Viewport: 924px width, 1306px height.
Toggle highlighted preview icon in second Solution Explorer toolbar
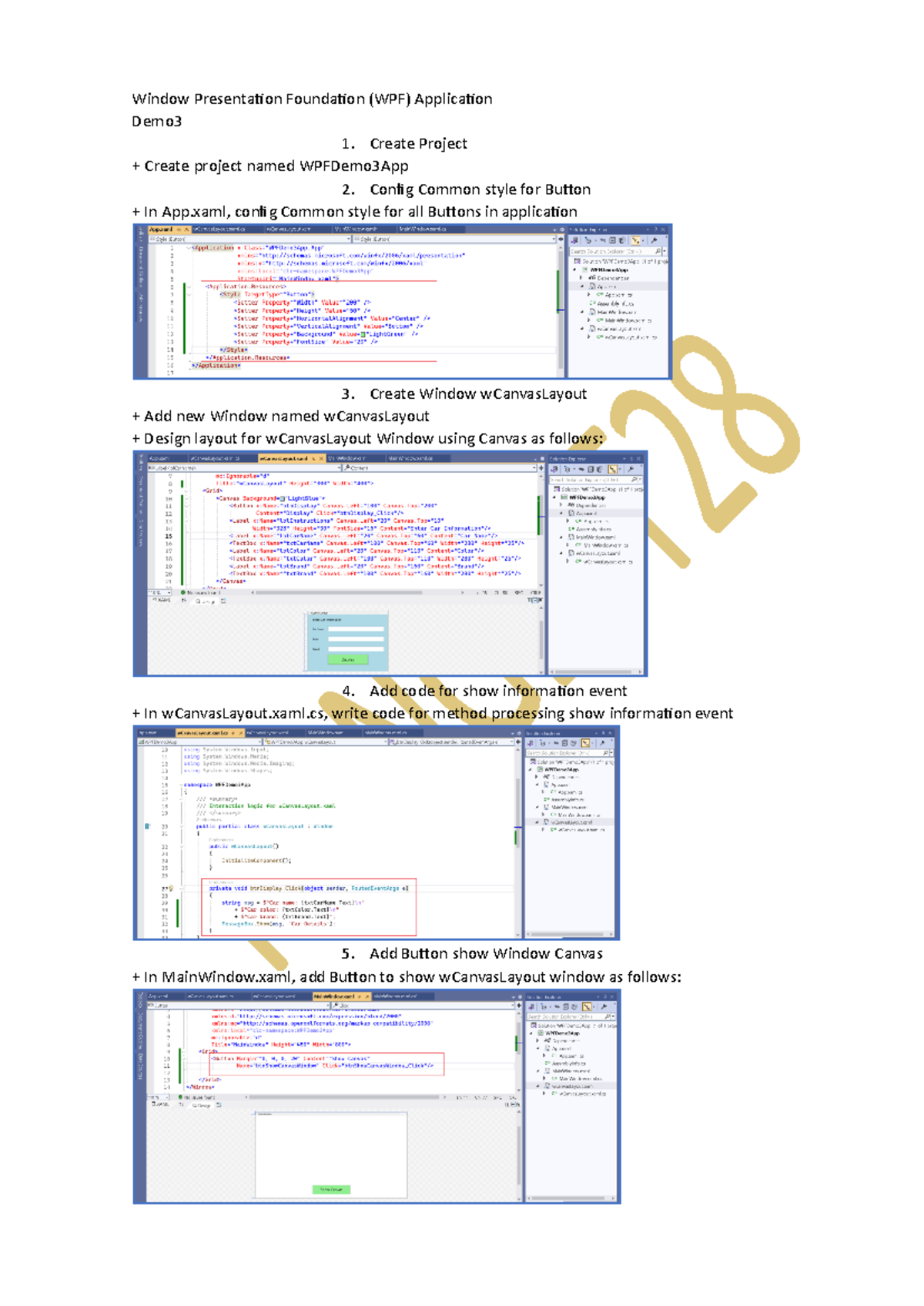[x=613, y=469]
